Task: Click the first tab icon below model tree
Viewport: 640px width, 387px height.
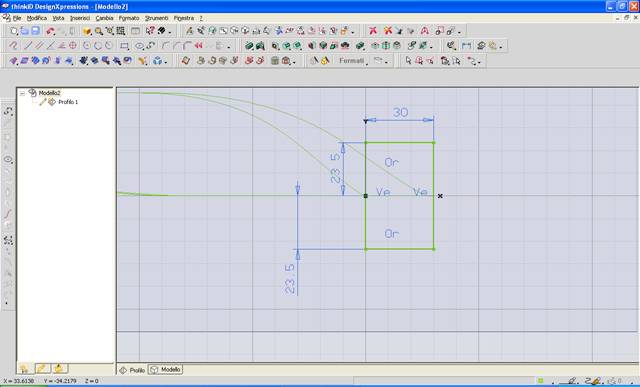Action: [x=24, y=369]
